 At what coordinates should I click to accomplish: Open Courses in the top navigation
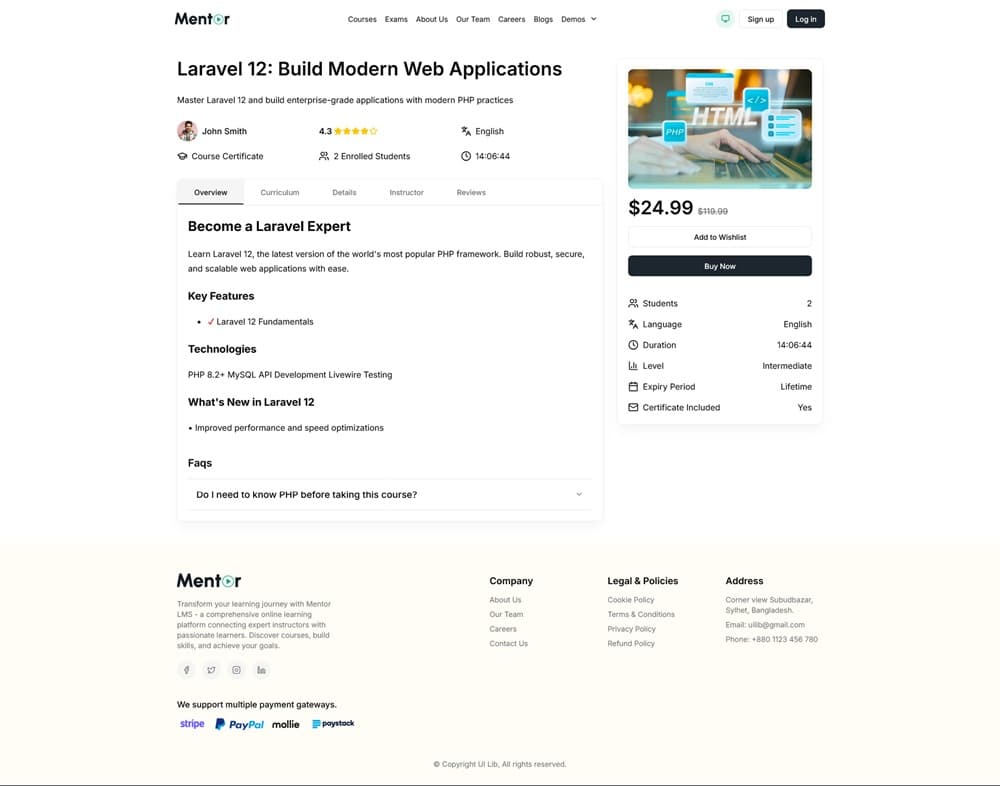point(362,19)
